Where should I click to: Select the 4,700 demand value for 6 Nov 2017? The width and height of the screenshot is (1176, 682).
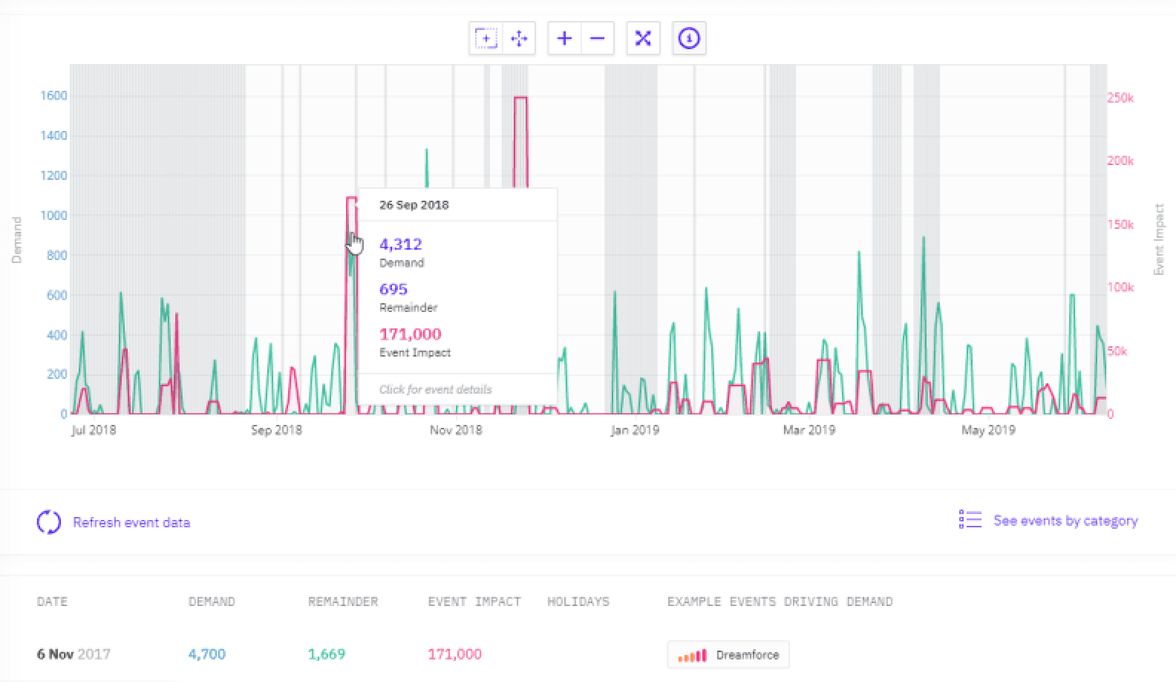[206, 654]
